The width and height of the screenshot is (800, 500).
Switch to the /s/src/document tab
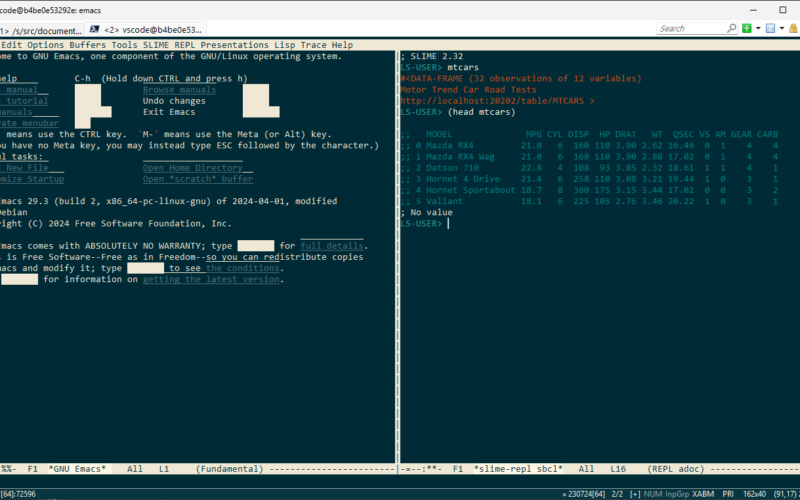(49, 30)
